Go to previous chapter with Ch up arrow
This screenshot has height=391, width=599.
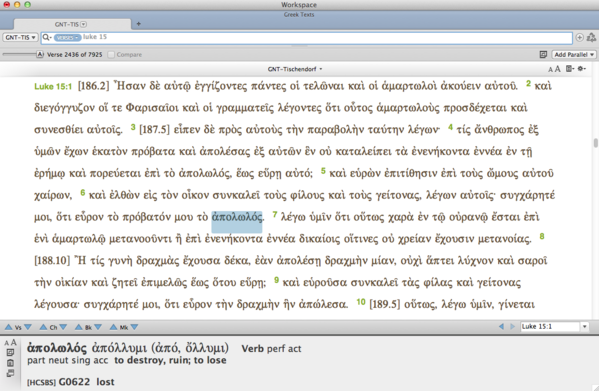point(44,327)
